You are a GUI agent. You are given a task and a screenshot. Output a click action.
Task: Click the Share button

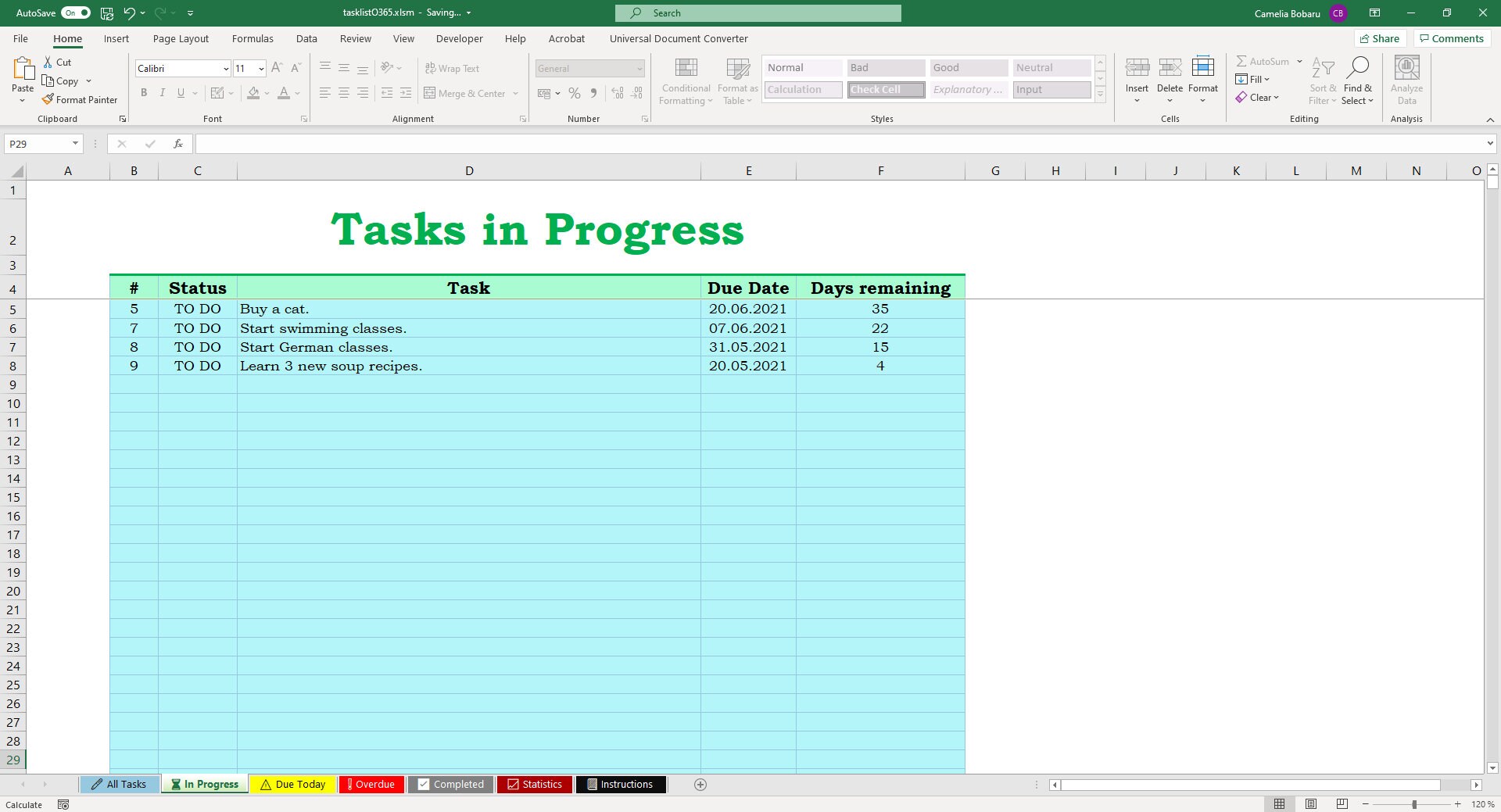(1380, 38)
